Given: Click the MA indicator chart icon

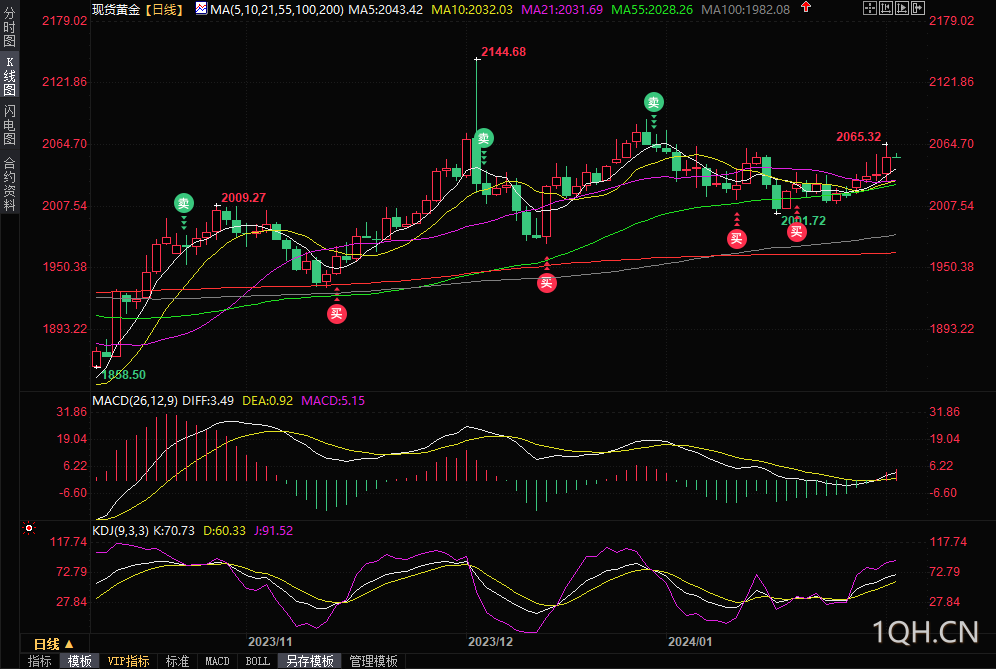Looking at the screenshot, I should (201, 9).
